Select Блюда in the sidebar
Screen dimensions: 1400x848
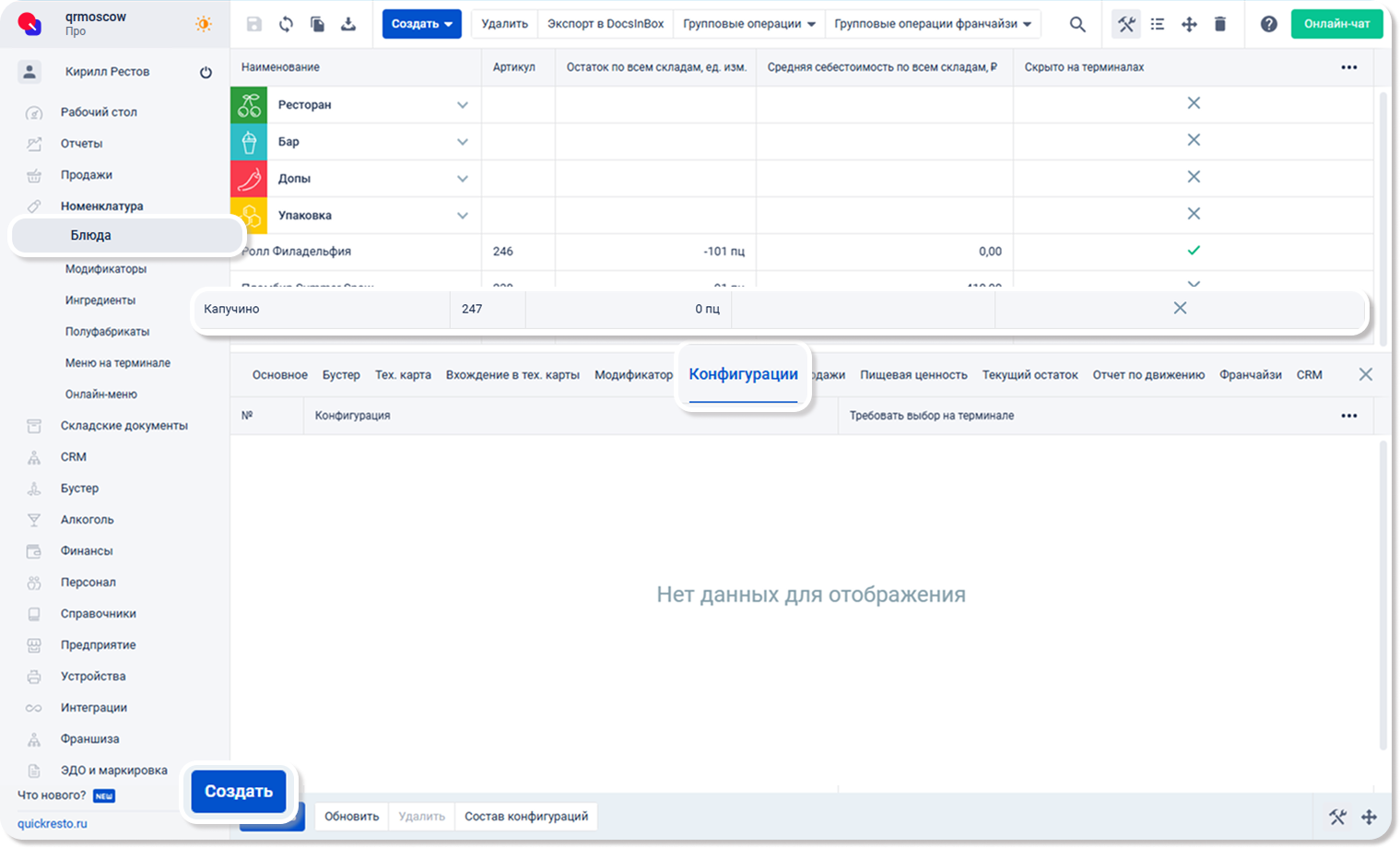[x=127, y=236]
